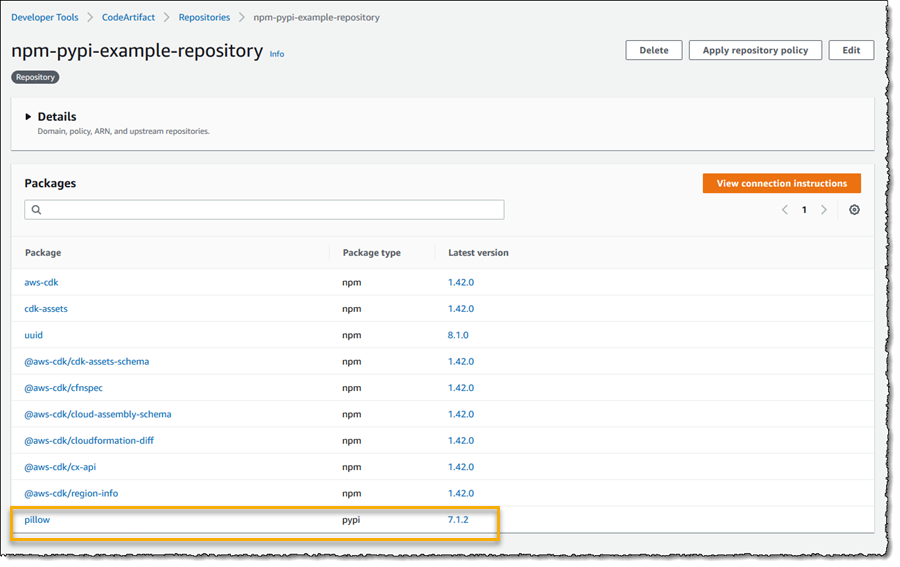Open version 7.1.2 of pillow
The height and width of the screenshot is (567, 900).
pos(458,520)
